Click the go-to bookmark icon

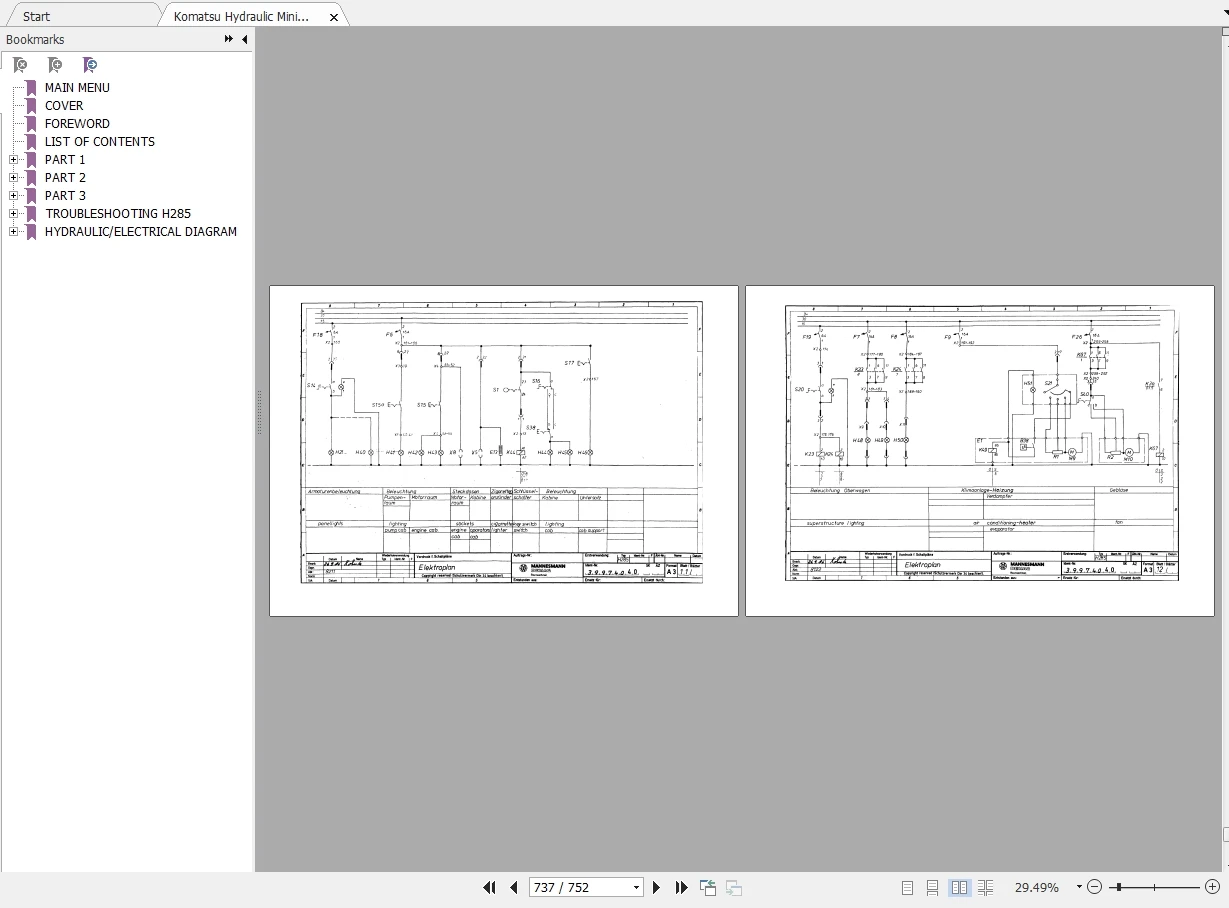point(90,65)
